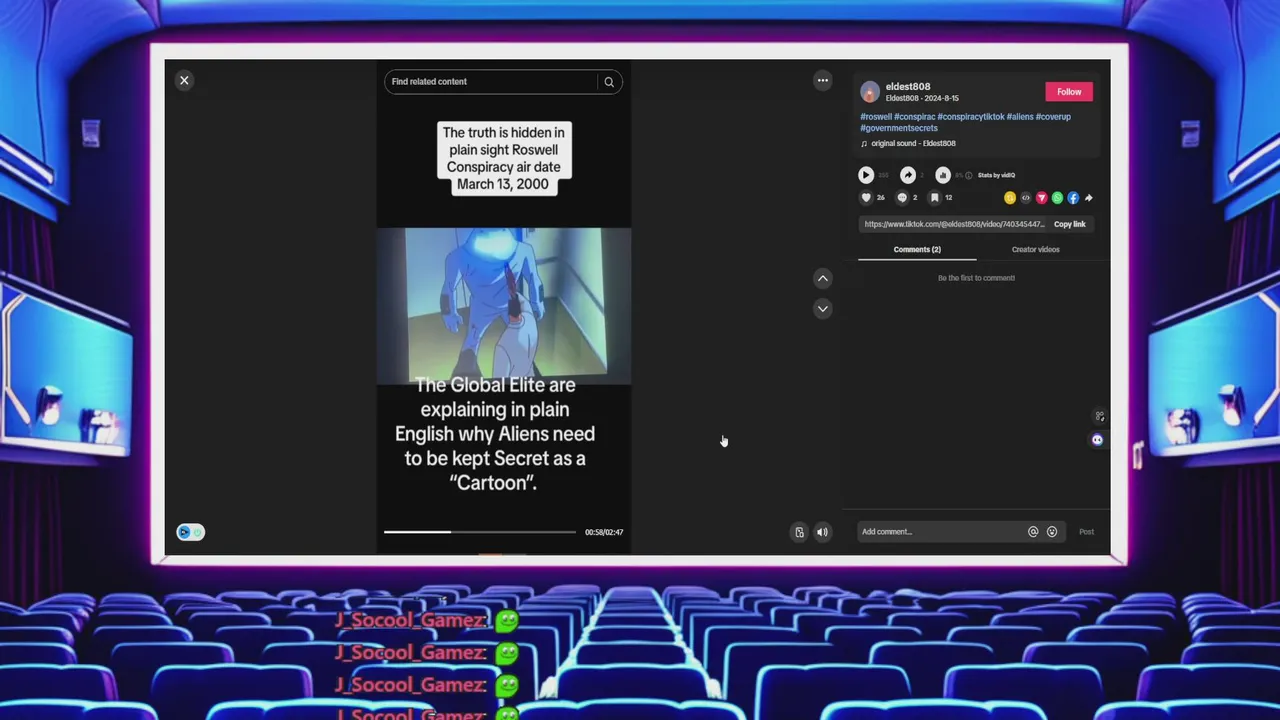Click 'Be the first to comment!' text
Viewport: 1280px width, 720px height.
coord(976,278)
